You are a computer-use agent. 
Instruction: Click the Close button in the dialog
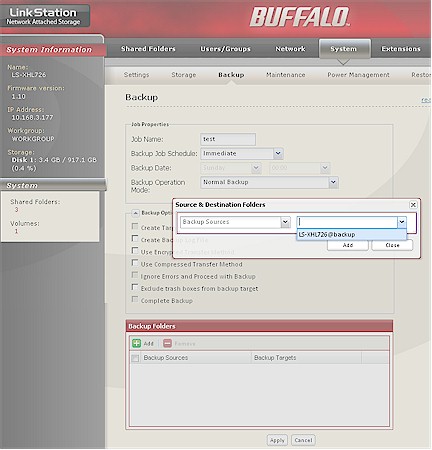(x=392, y=245)
